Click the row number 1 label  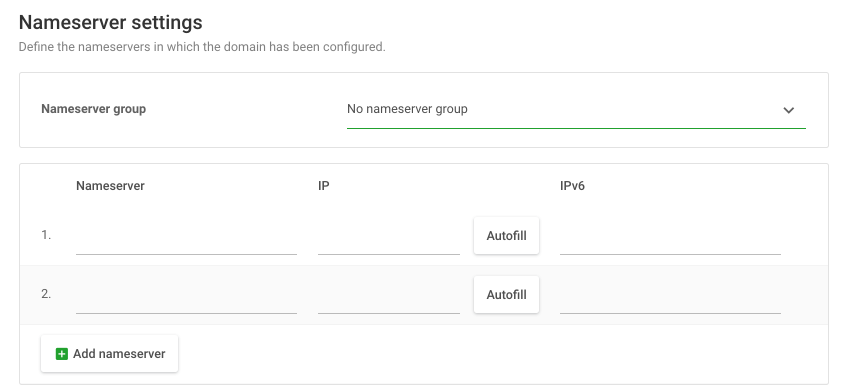[46, 235]
